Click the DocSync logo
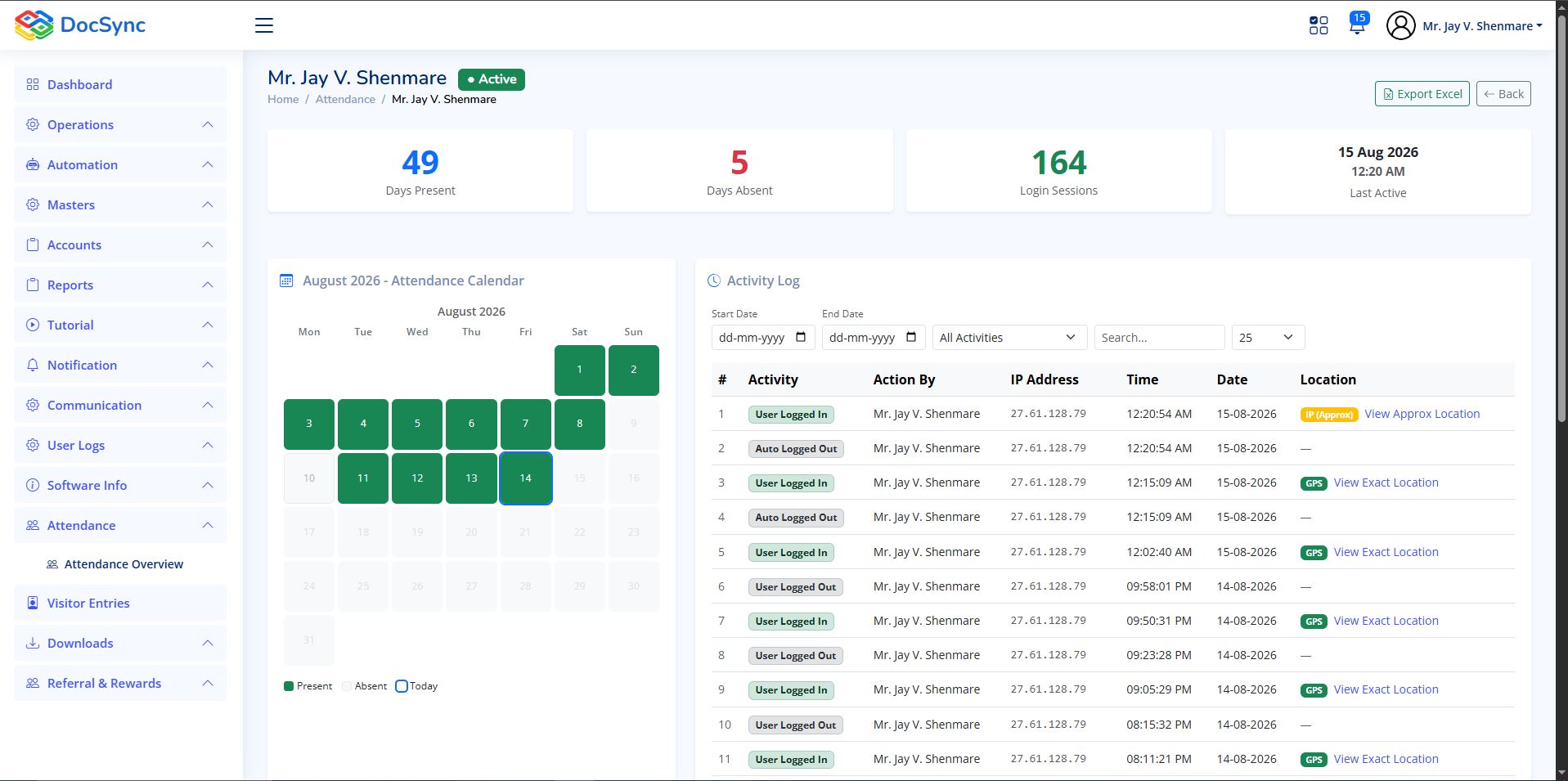 click(x=80, y=25)
